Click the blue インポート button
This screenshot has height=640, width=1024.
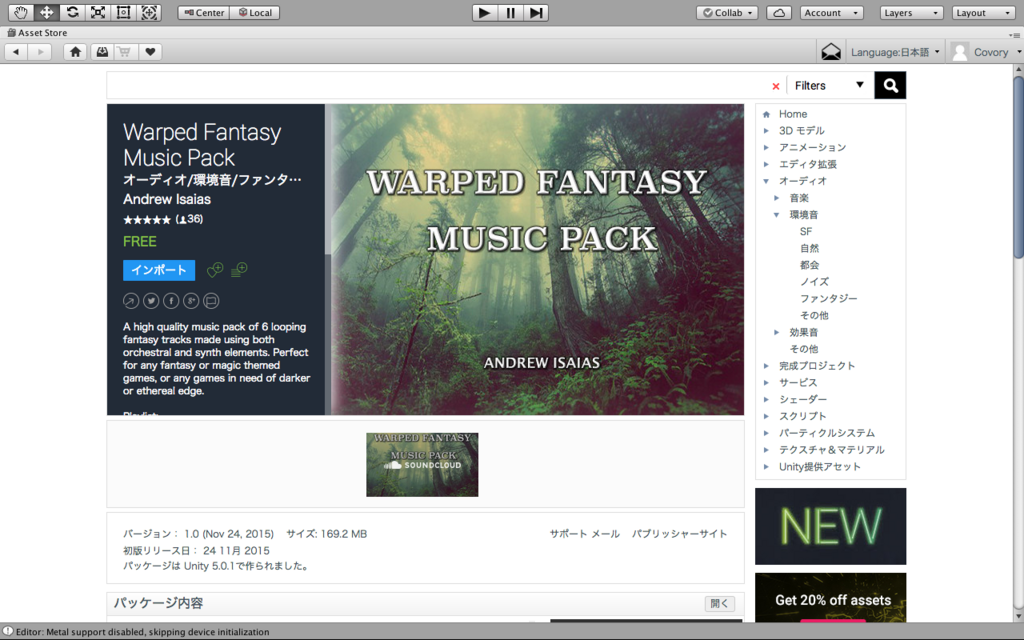(x=159, y=270)
